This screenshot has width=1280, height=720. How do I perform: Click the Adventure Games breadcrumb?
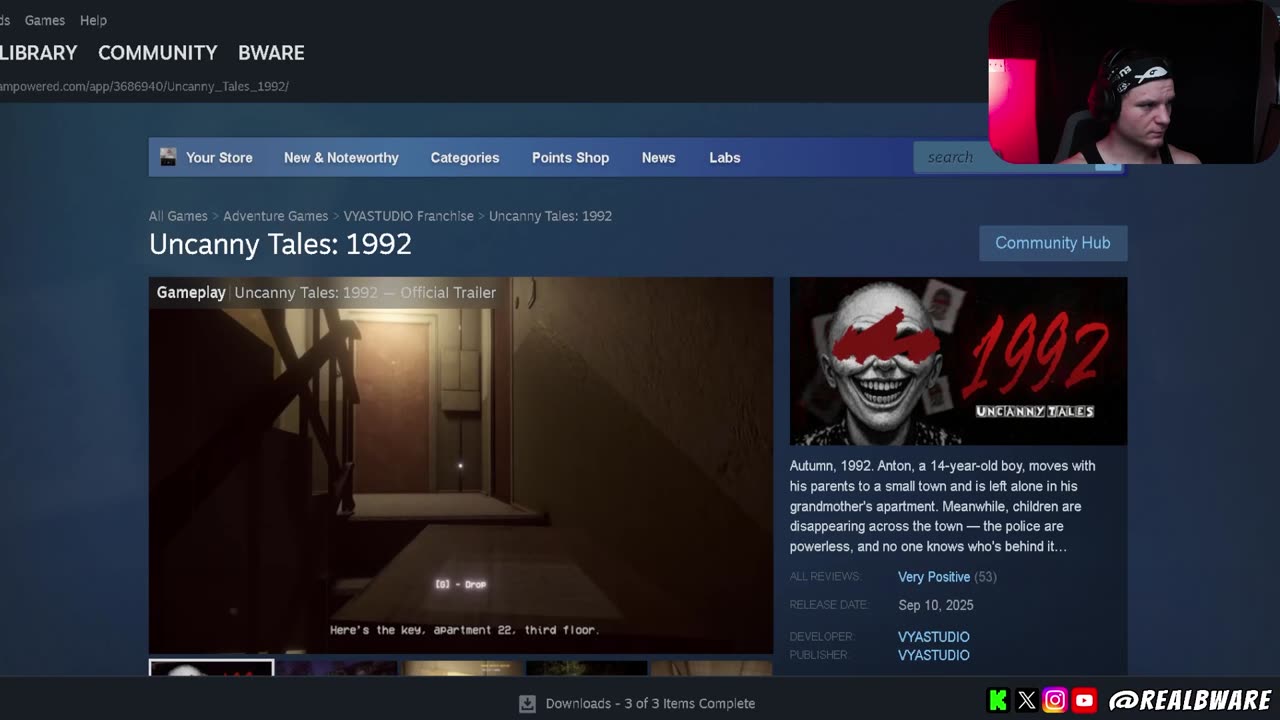[x=275, y=216]
